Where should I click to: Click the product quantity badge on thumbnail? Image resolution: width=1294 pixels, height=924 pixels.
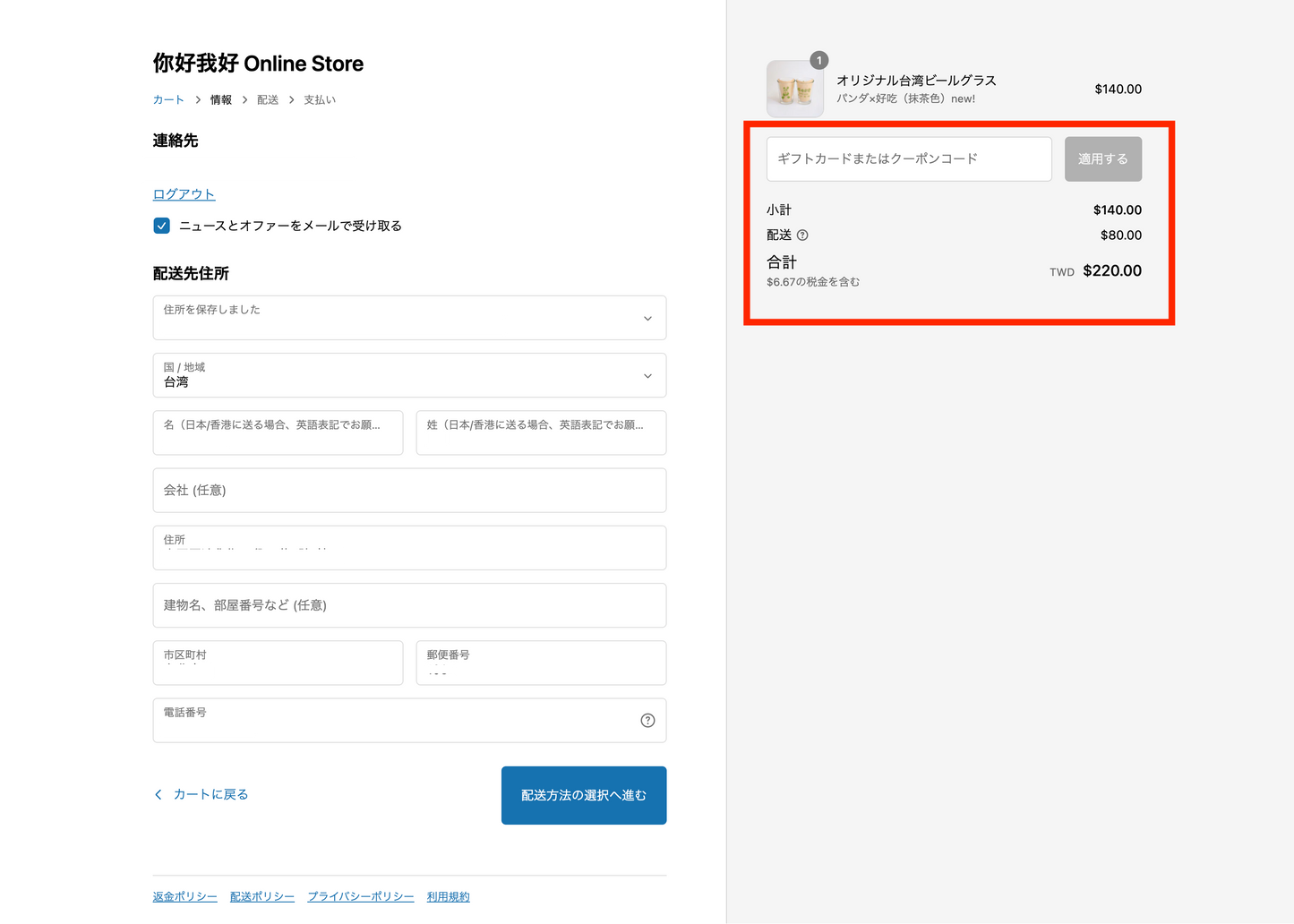coord(818,61)
